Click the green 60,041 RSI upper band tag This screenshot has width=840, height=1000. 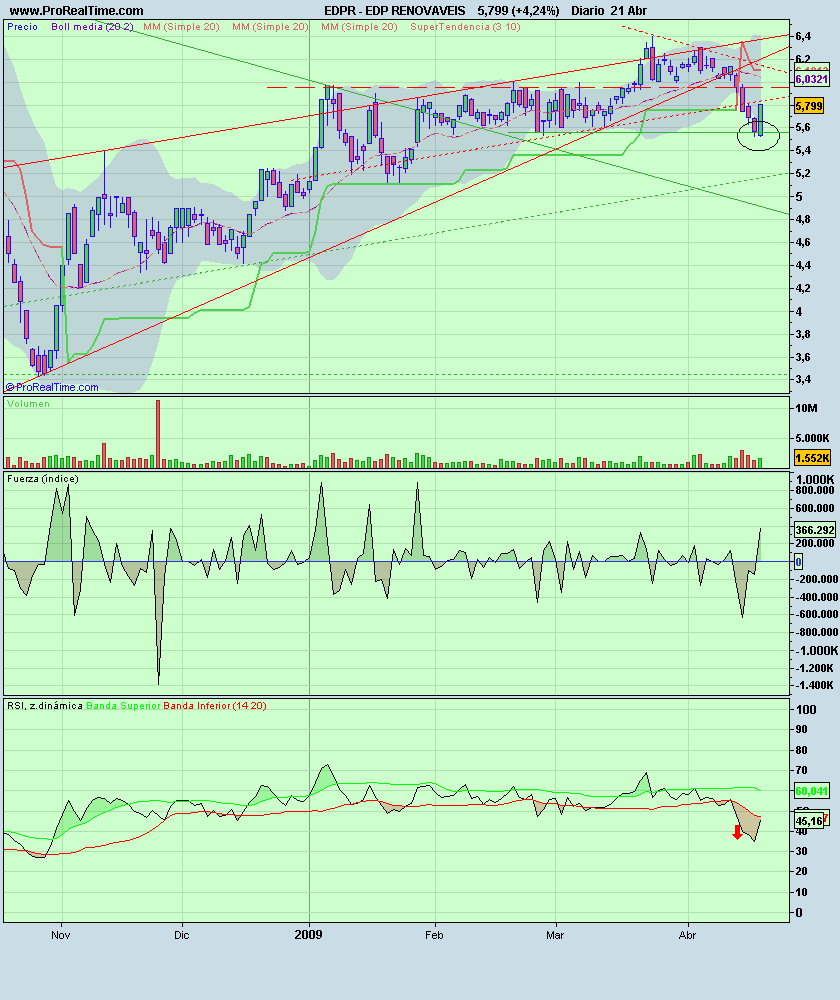click(x=811, y=791)
